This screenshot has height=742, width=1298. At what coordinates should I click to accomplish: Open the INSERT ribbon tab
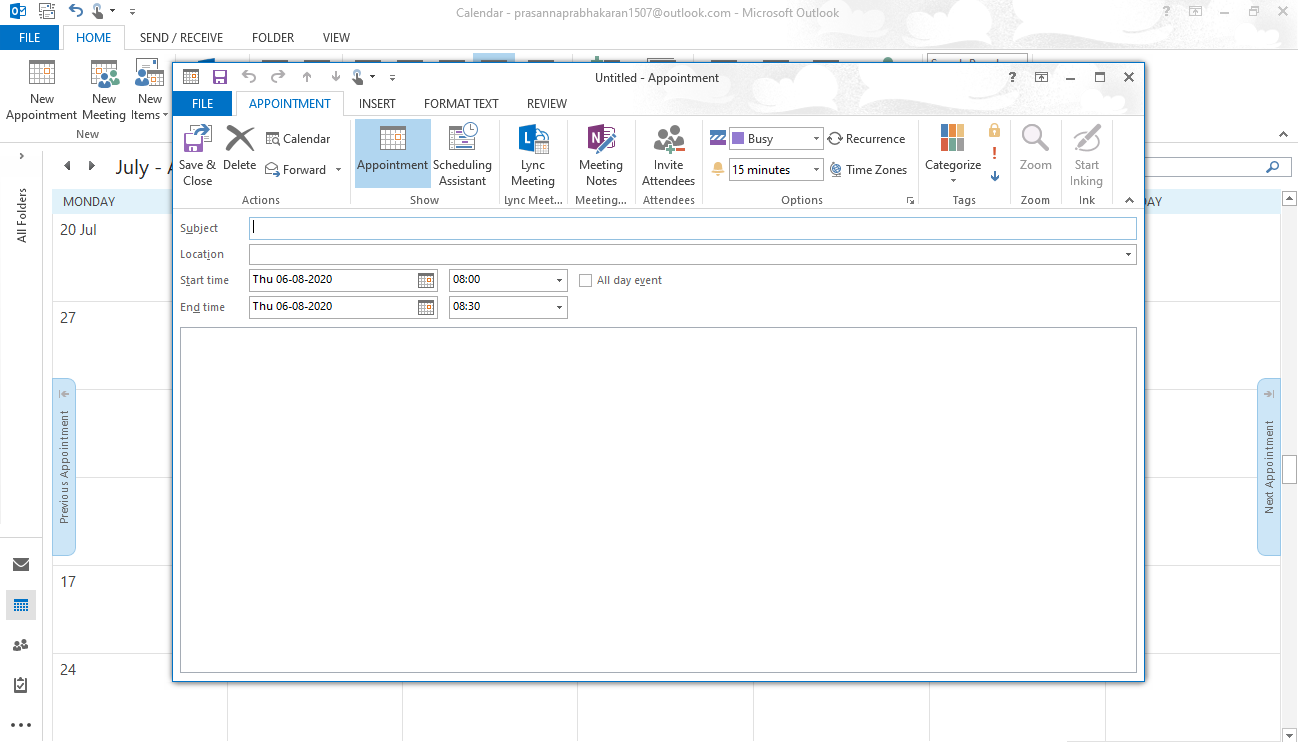[377, 103]
